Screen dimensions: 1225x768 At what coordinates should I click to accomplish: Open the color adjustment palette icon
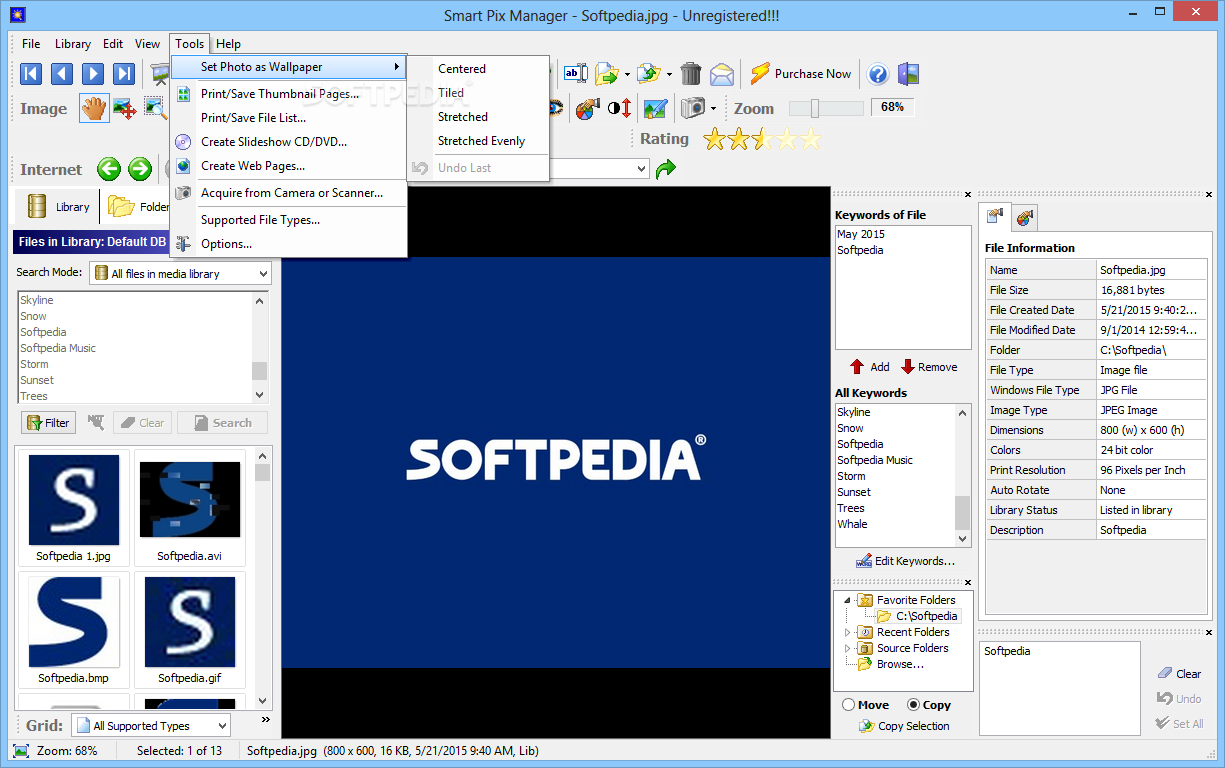(x=588, y=108)
